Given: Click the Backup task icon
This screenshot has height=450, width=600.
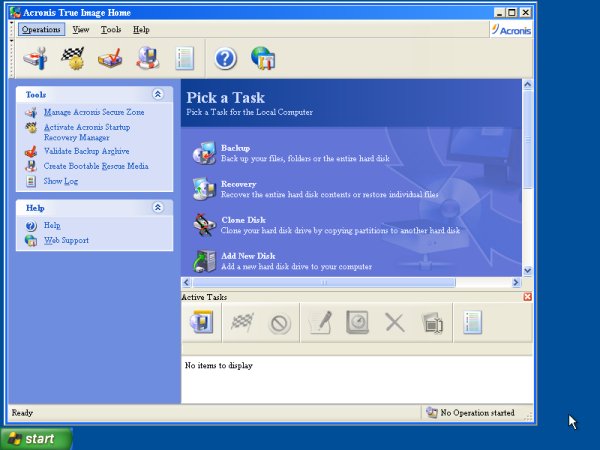Looking at the screenshot, I should coord(204,153).
